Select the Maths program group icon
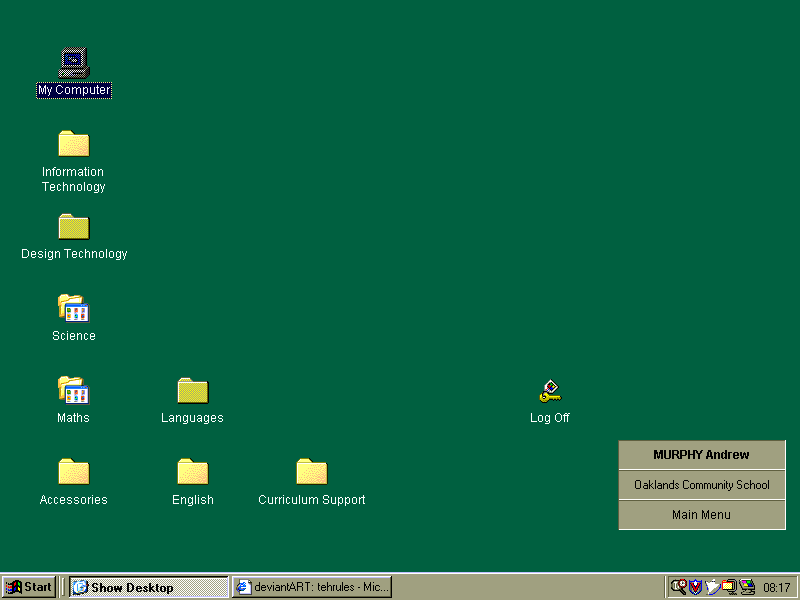 74,390
